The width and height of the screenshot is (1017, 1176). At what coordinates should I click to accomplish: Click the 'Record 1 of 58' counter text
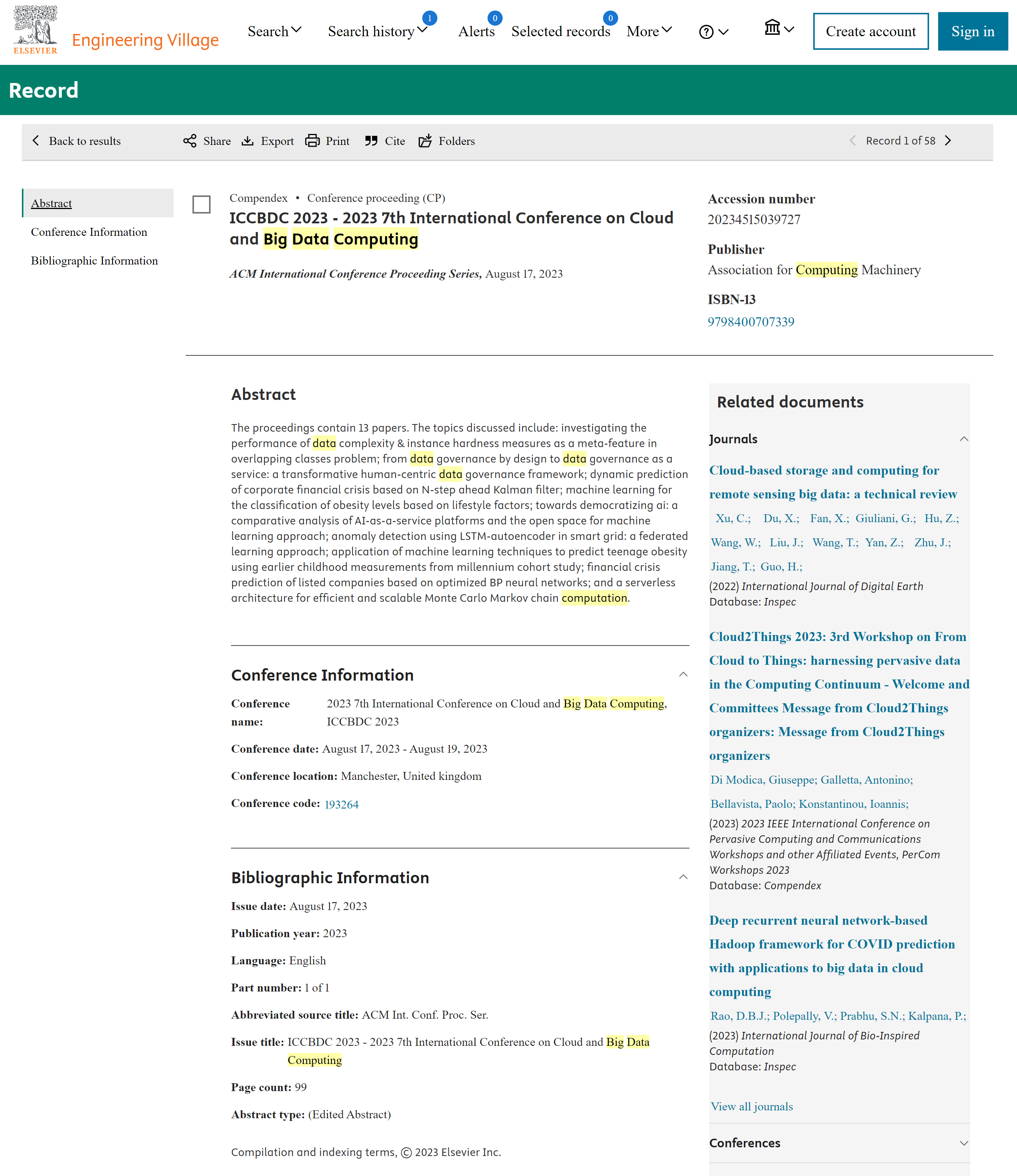pos(900,141)
